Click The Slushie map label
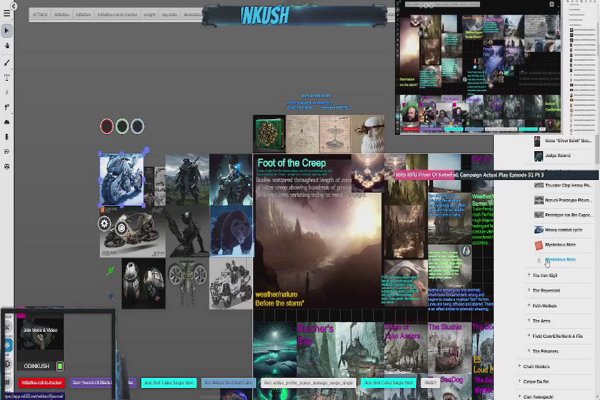 [x=445, y=327]
